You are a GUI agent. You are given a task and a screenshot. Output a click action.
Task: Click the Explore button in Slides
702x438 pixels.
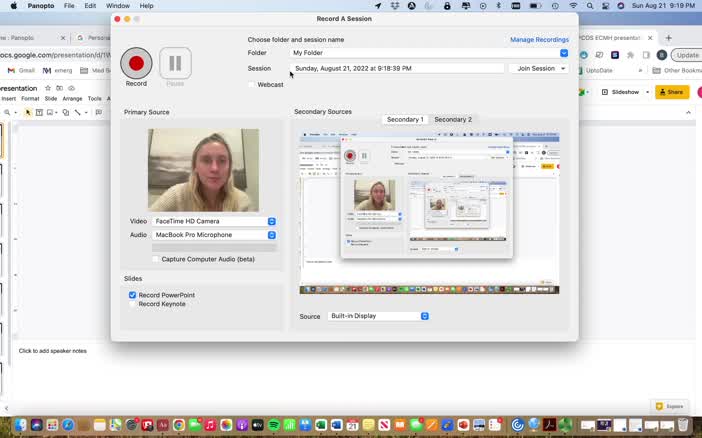[669, 406]
